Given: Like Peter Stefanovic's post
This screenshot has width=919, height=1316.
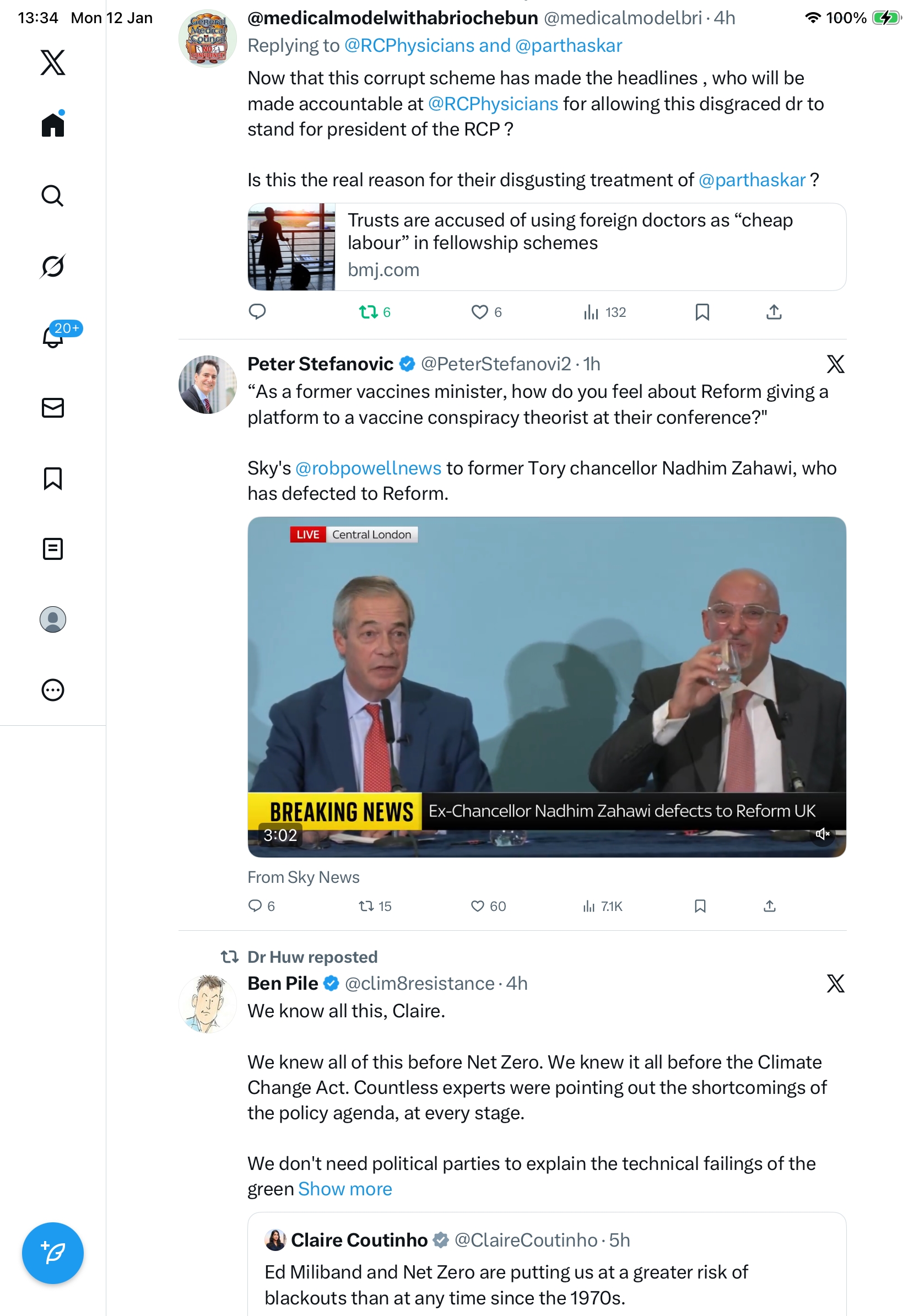Looking at the screenshot, I should click(477, 905).
